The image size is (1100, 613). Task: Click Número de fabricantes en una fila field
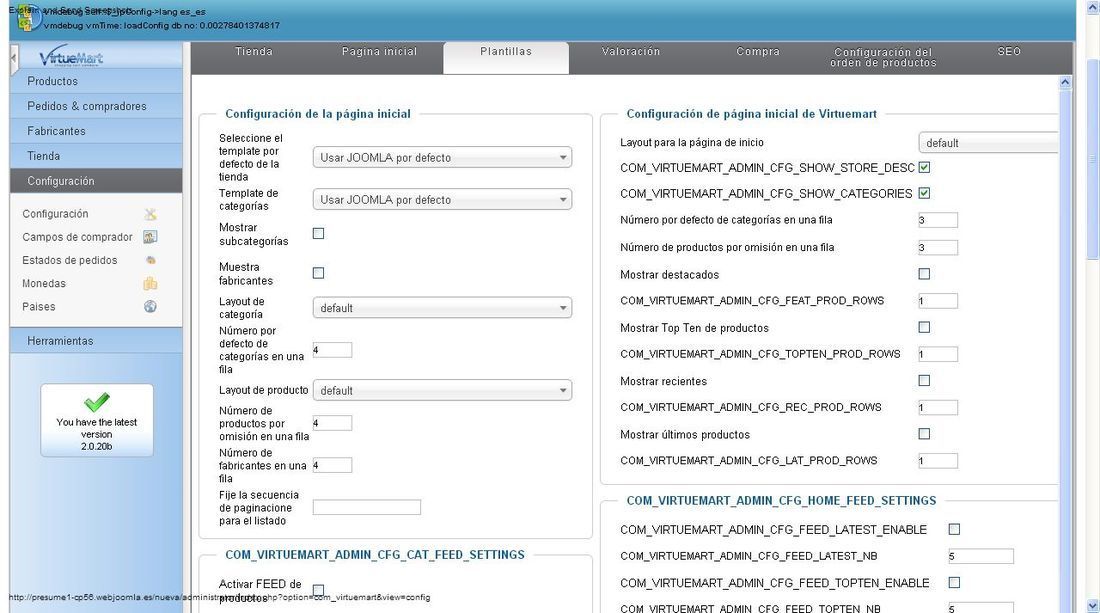[333, 465]
